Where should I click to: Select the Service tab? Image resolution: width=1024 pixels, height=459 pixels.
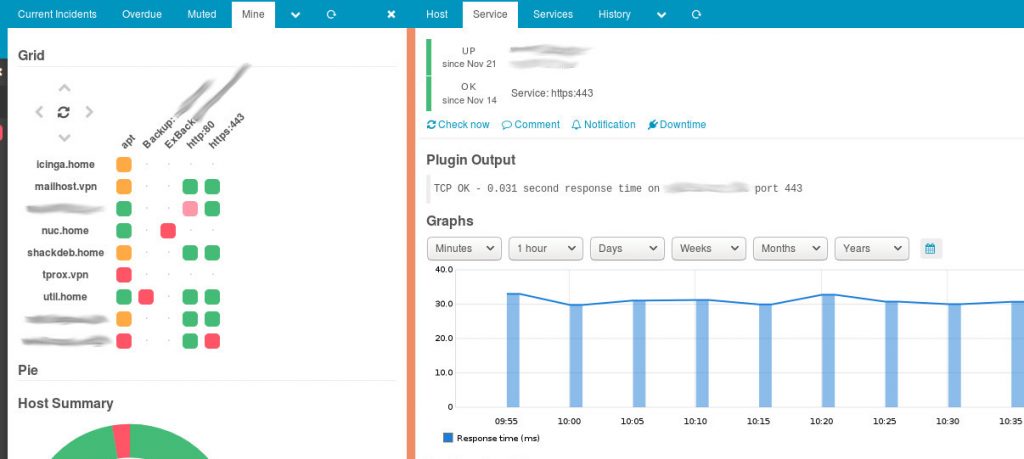tap(490, 14)
